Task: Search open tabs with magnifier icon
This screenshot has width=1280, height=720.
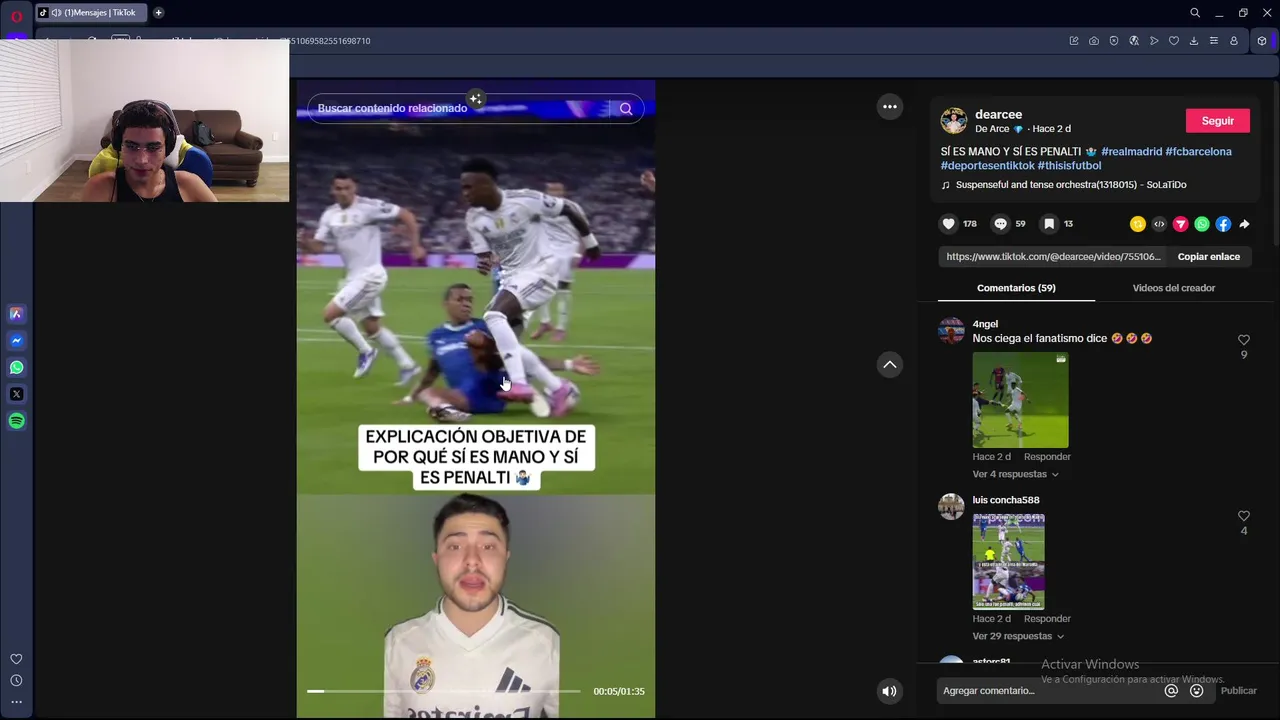Action: coord(1195,13)
